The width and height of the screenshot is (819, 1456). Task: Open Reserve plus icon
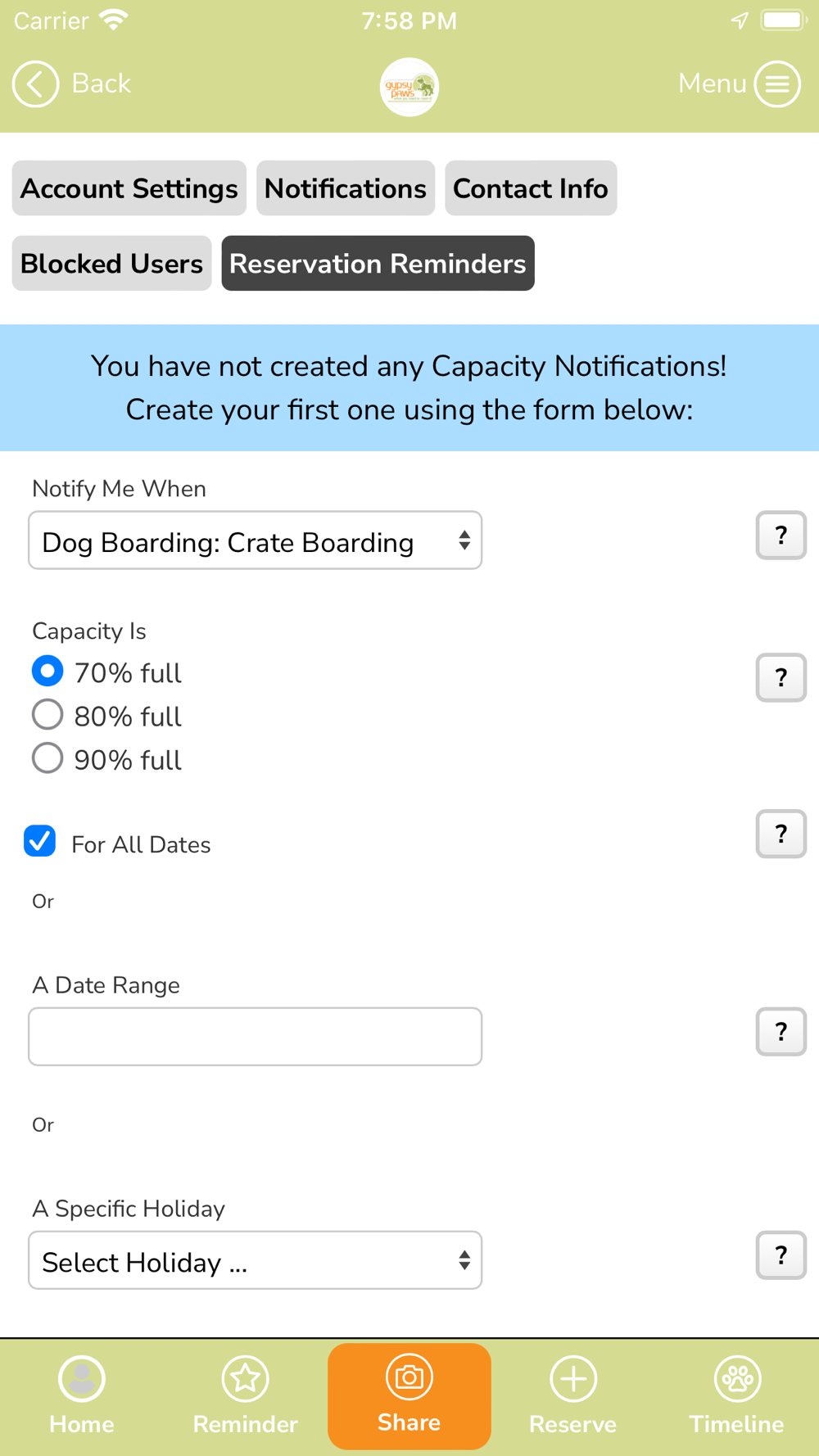[573, 1396]
